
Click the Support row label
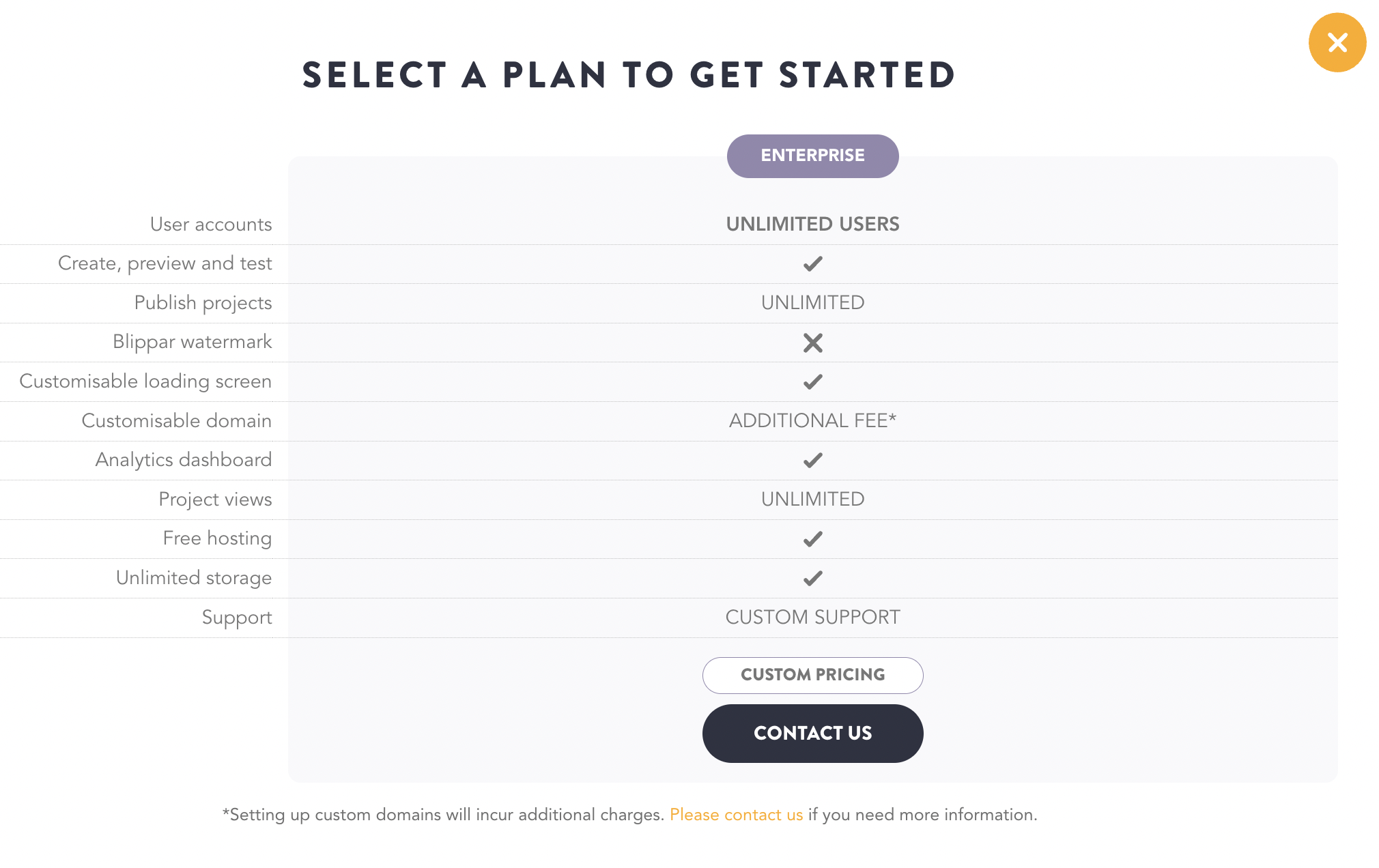click(237, 618)
